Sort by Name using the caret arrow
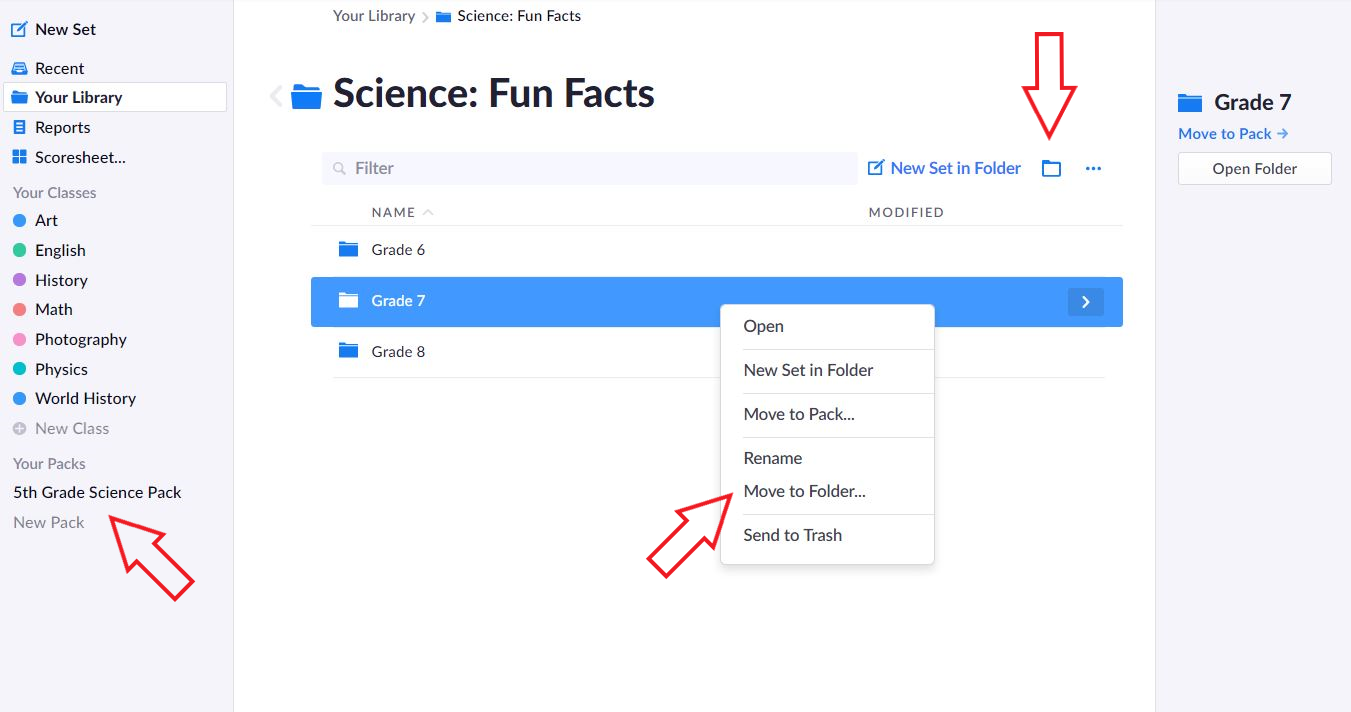 coord(428,212)
